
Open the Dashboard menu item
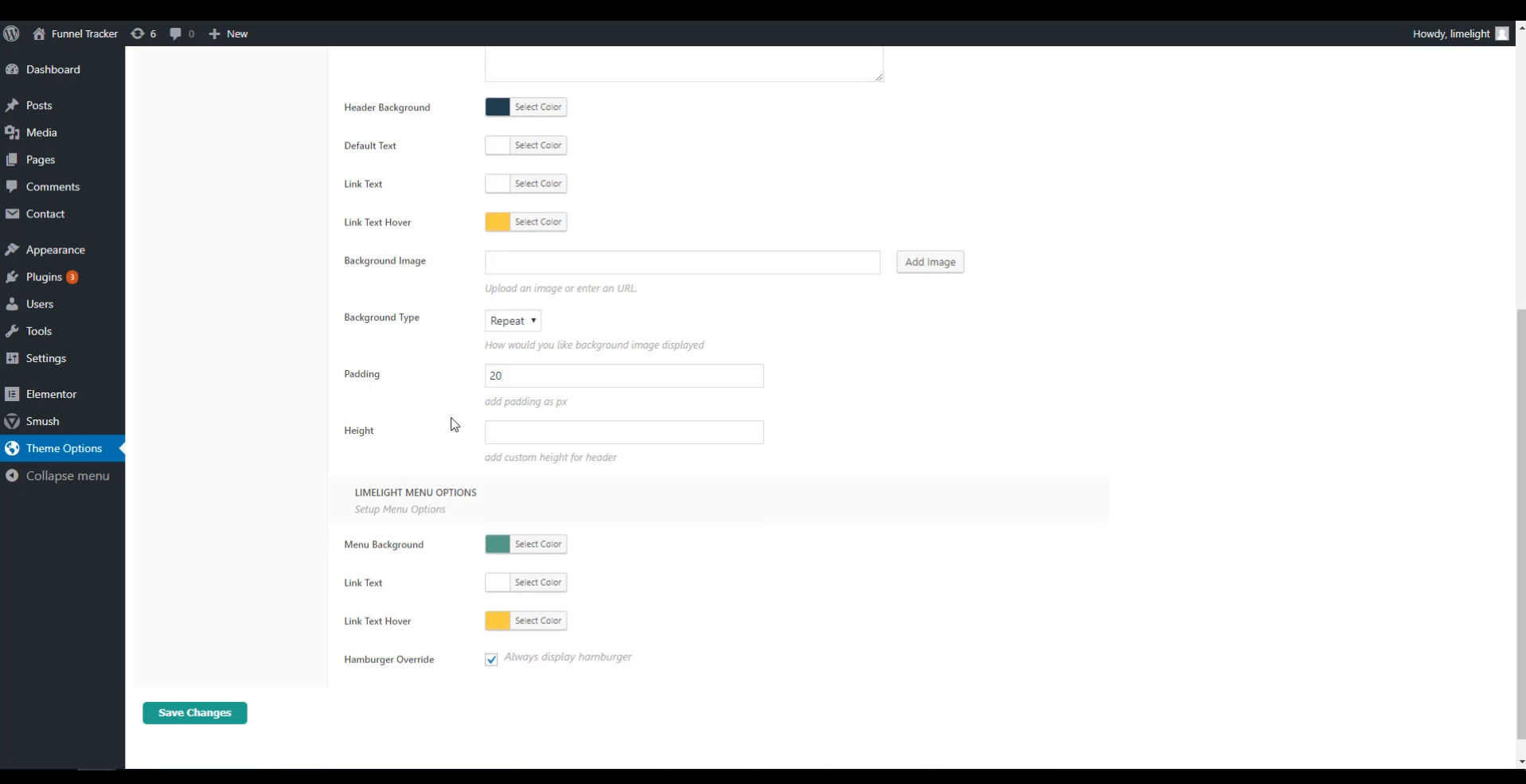(53, 69)
